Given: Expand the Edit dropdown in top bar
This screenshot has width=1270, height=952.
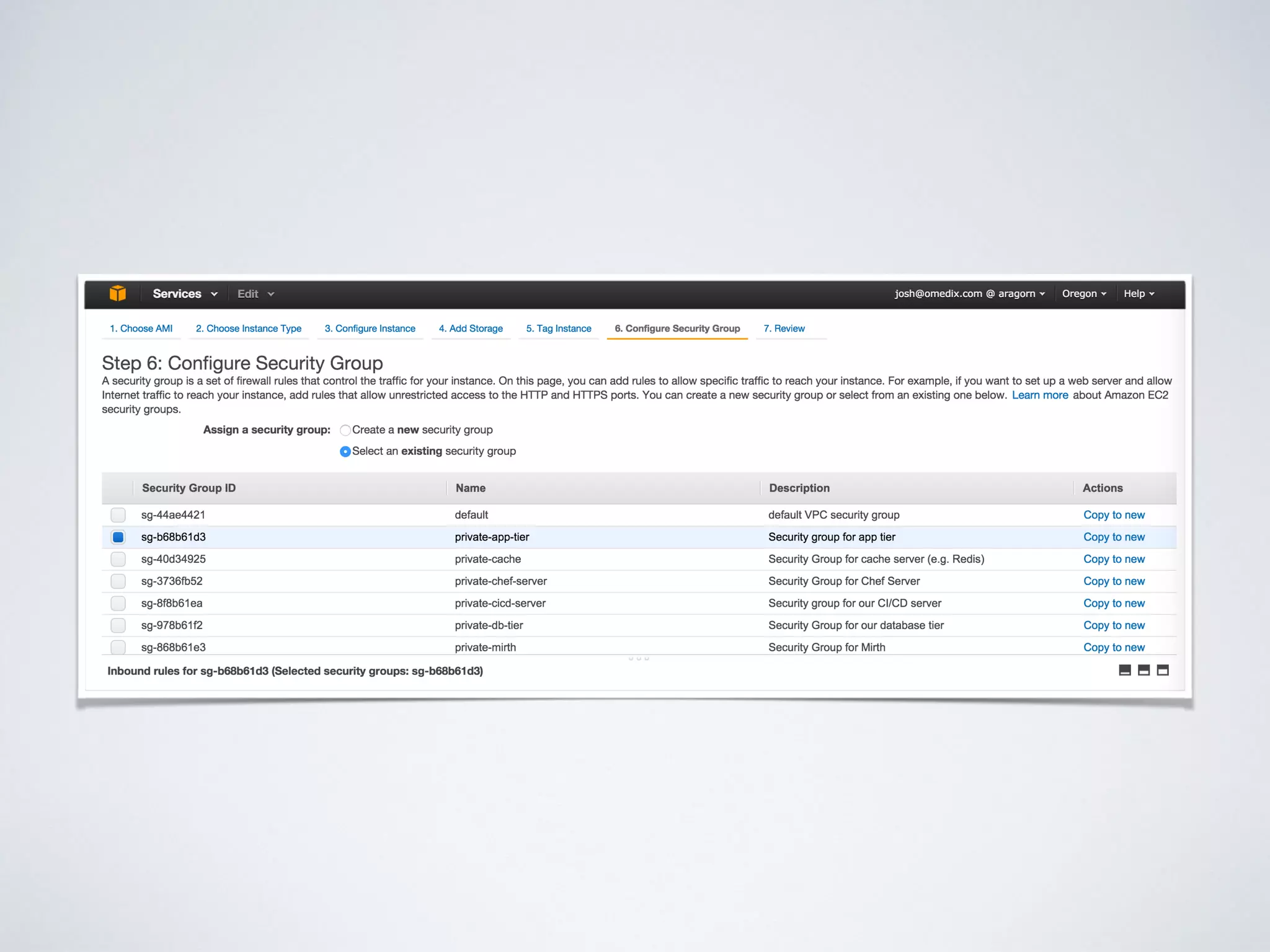Looking at the screenshot, I should click(x=255, y=294).
